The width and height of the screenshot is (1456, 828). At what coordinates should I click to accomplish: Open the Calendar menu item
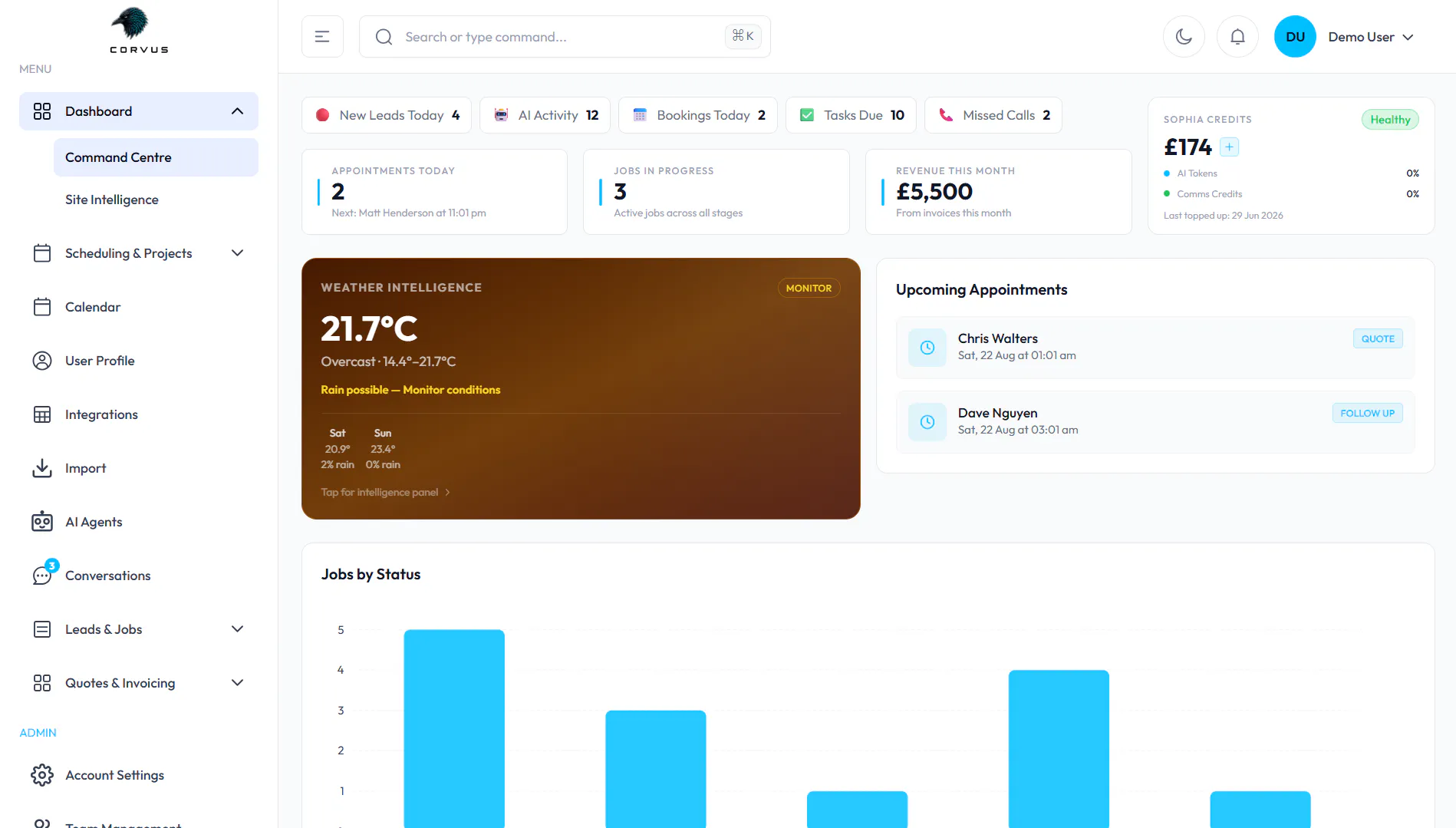(139, 307)
